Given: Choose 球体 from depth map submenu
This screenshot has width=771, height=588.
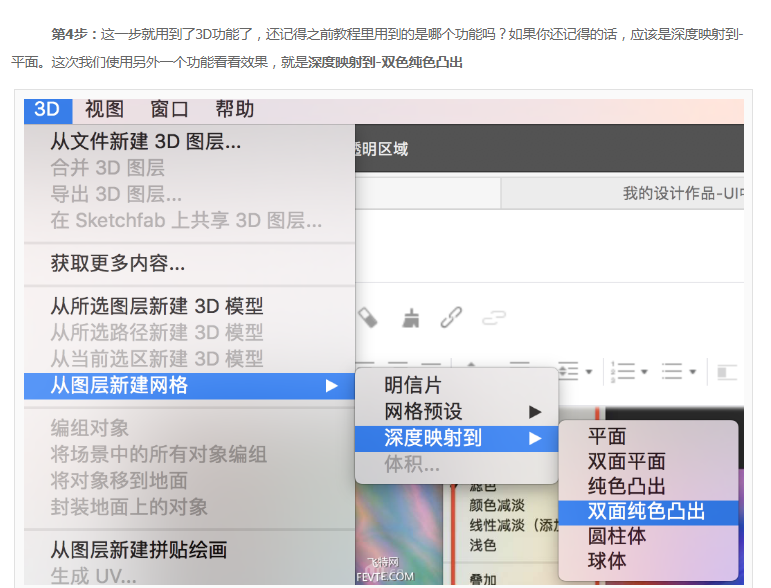Looking at the screenshot, I should point(608,561).
